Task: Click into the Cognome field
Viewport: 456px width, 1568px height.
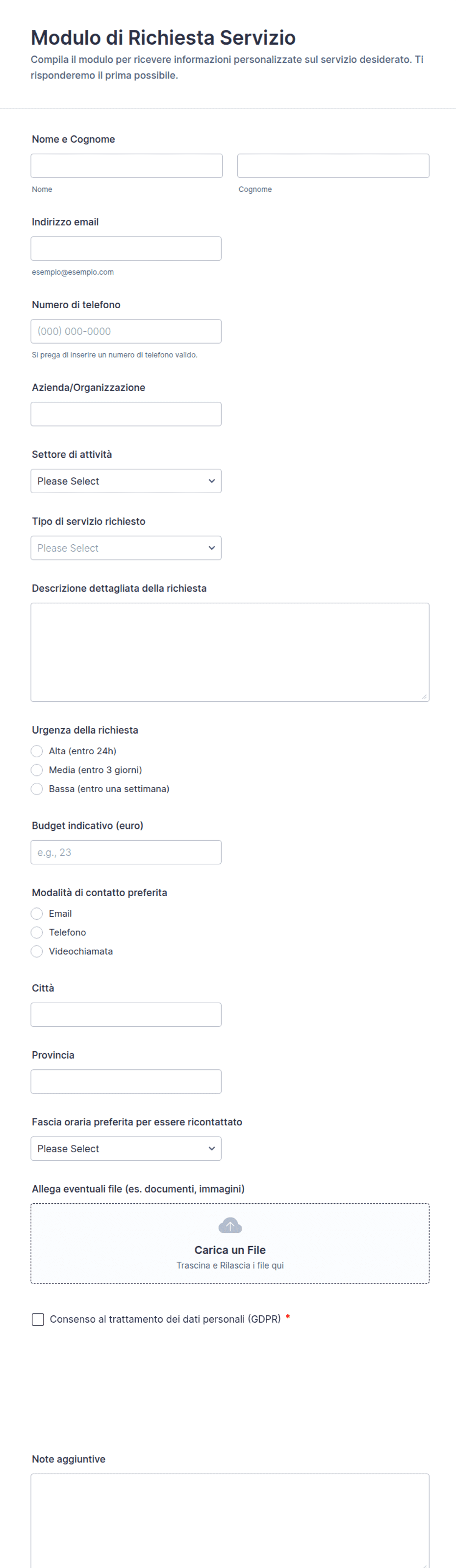Action: (x=333, y=165)
